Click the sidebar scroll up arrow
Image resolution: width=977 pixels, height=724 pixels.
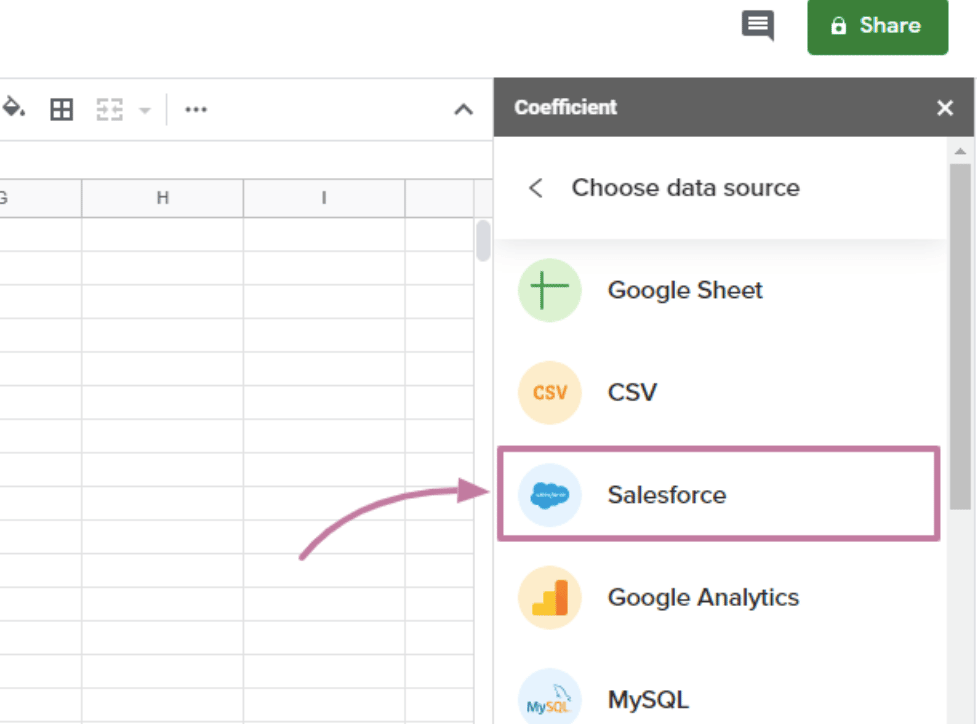960,151
